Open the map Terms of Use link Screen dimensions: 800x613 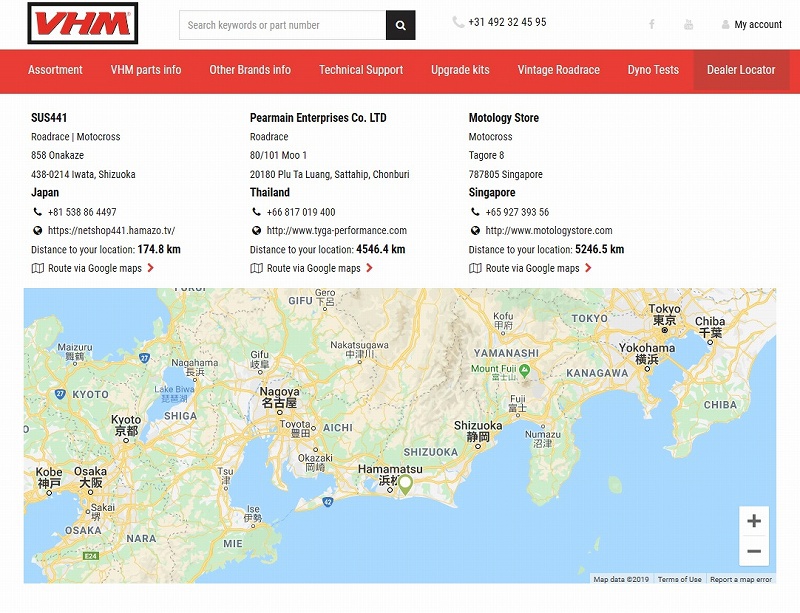[x=680, y=579]
